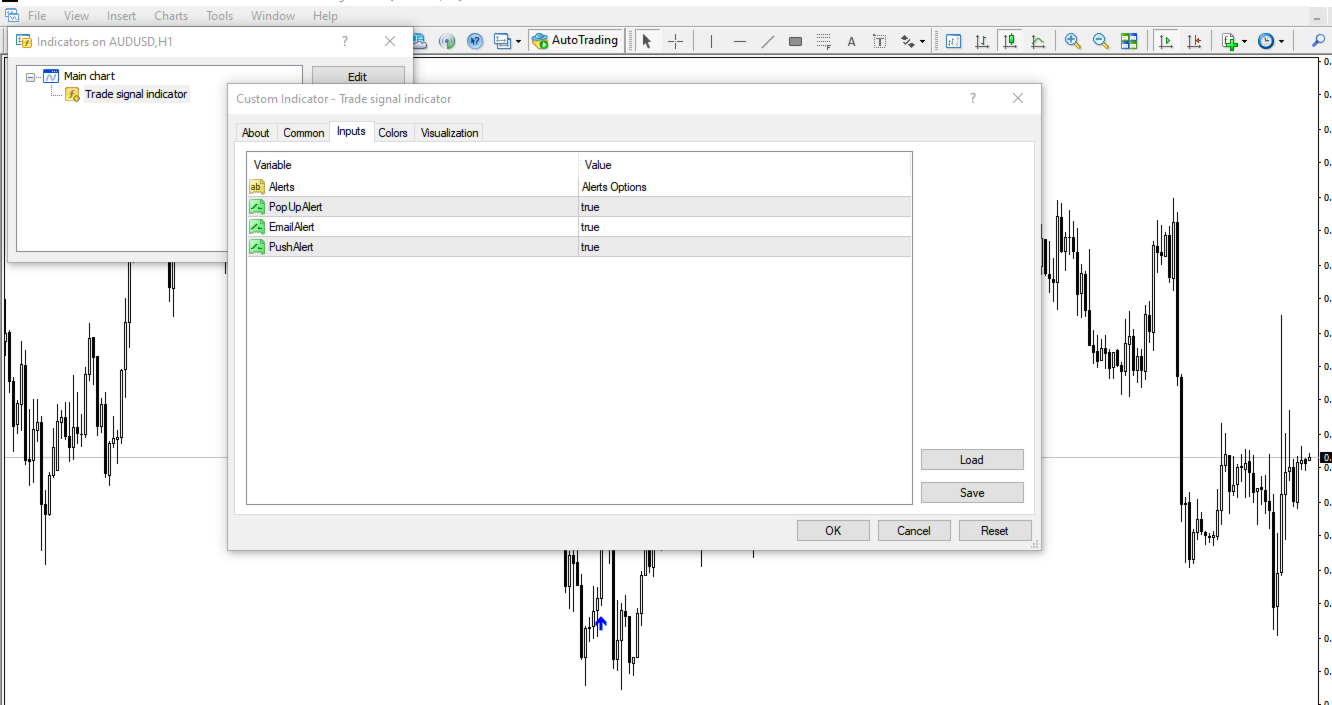This screenshot has height=705, width=1332.
Task: Select the text label tool
Action: tap(851, 41)
